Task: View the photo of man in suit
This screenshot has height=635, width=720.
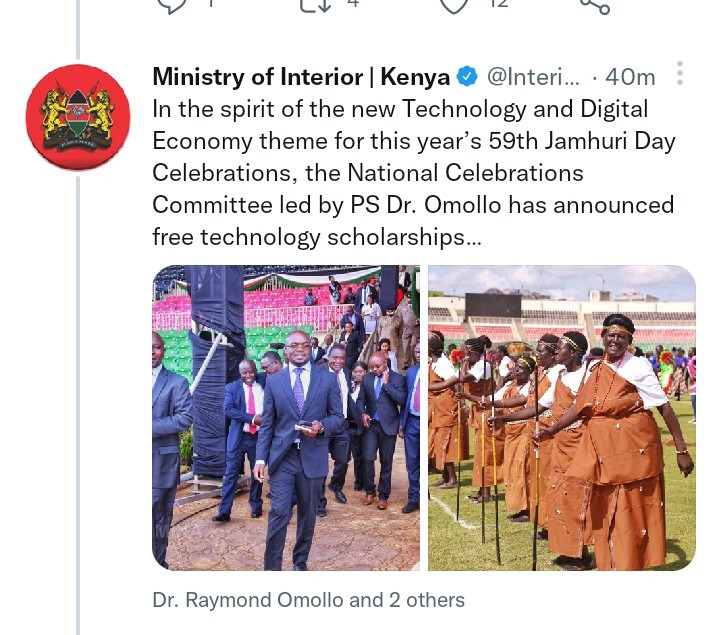Action: coord(286,418)
